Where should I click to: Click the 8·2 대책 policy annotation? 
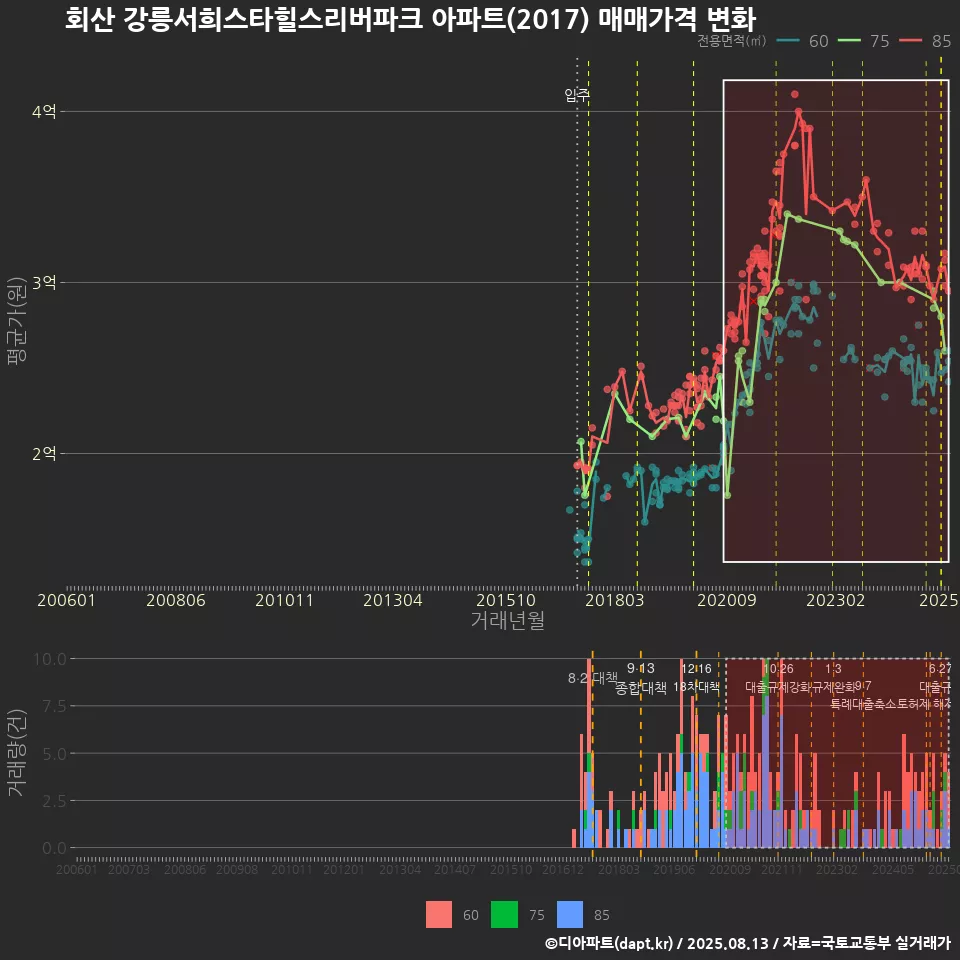(x=593, y=678)
